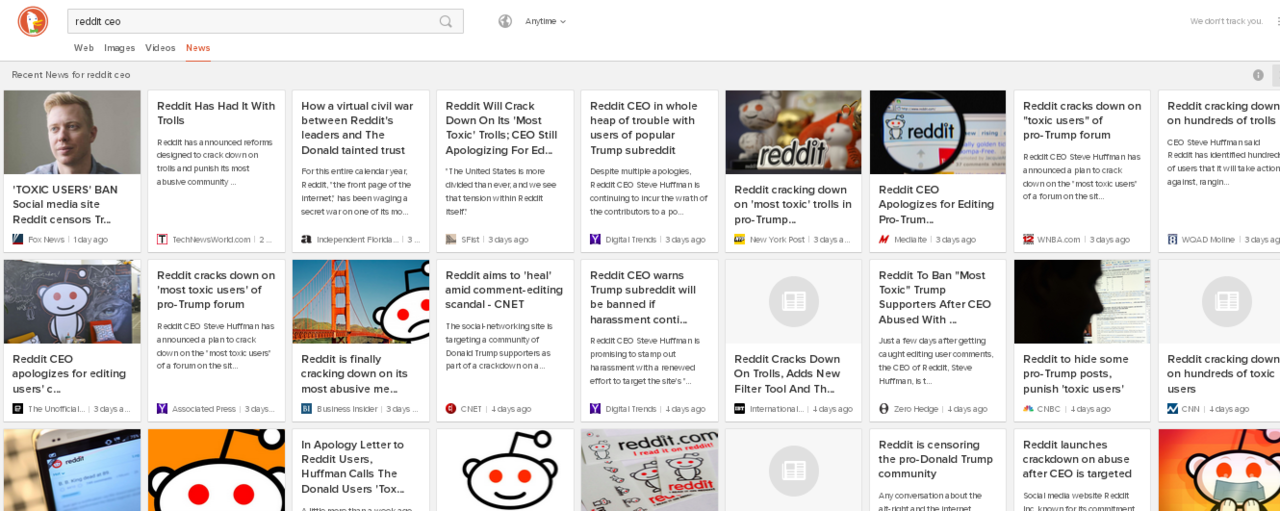The height and width of the screenshot is (511, 1280).
Task: Click the Mediaite magnifying glass reddit thumbnail
Action: 937,132
